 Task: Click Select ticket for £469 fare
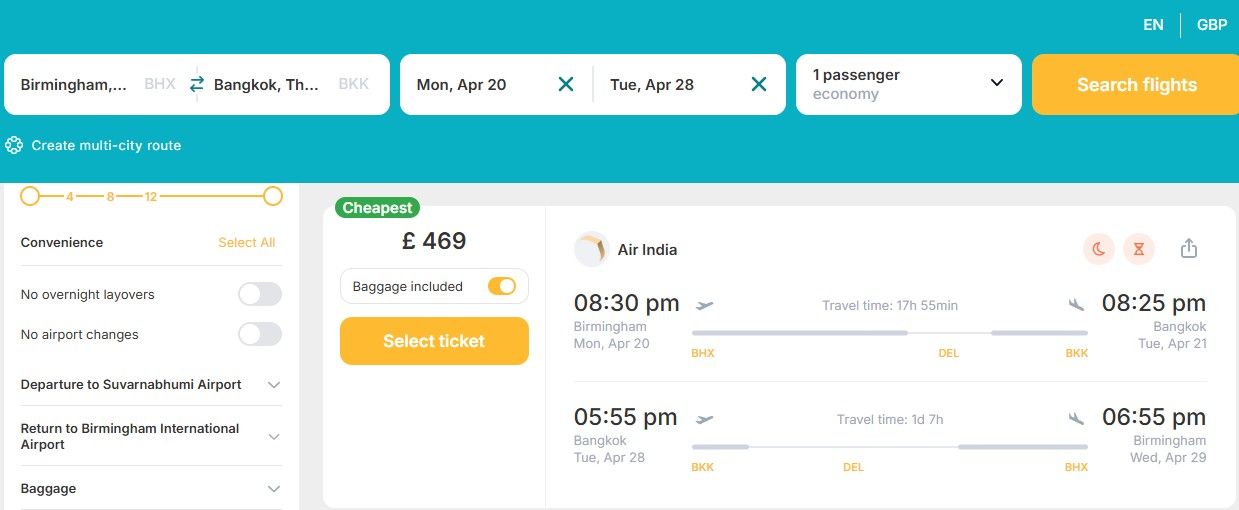tap(434, 341)
